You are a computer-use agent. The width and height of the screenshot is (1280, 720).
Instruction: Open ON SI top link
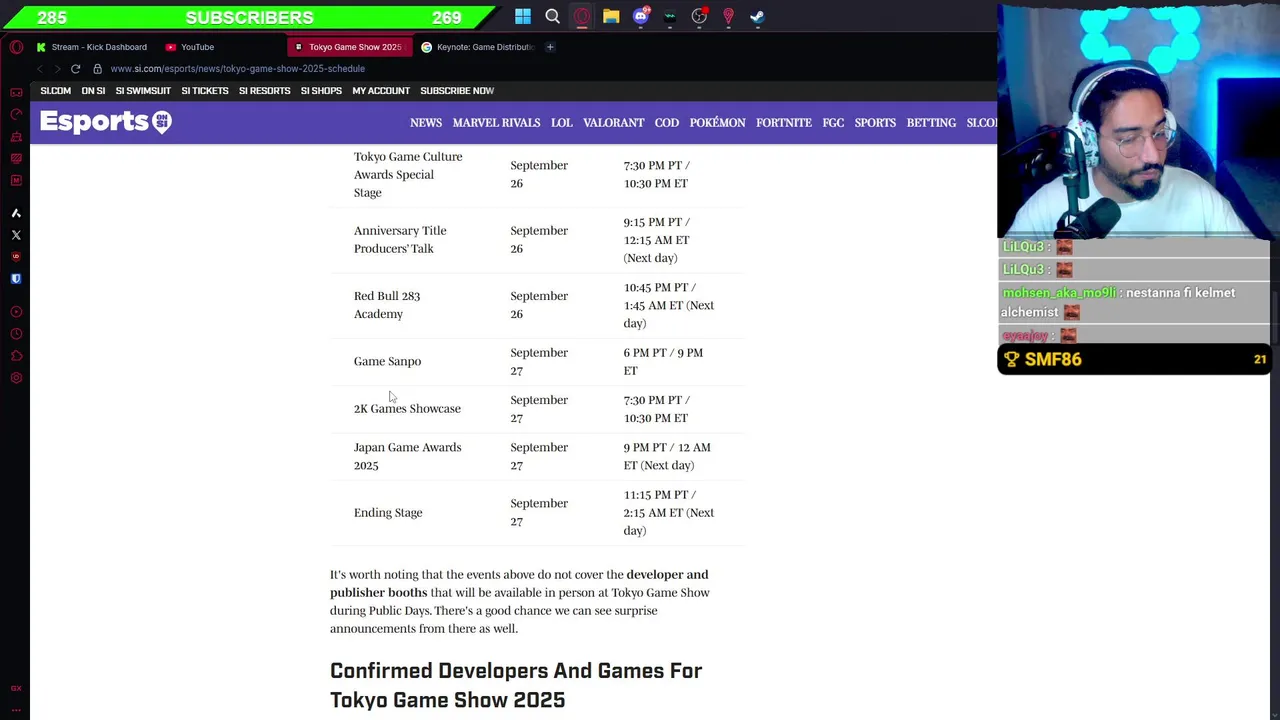(93, 91)
